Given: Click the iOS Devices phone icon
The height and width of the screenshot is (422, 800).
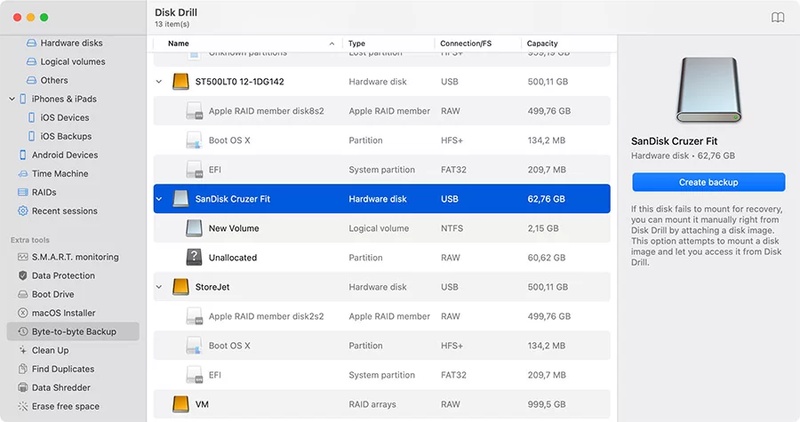Looking at the screenshot, I should click(x=32, y=117).
